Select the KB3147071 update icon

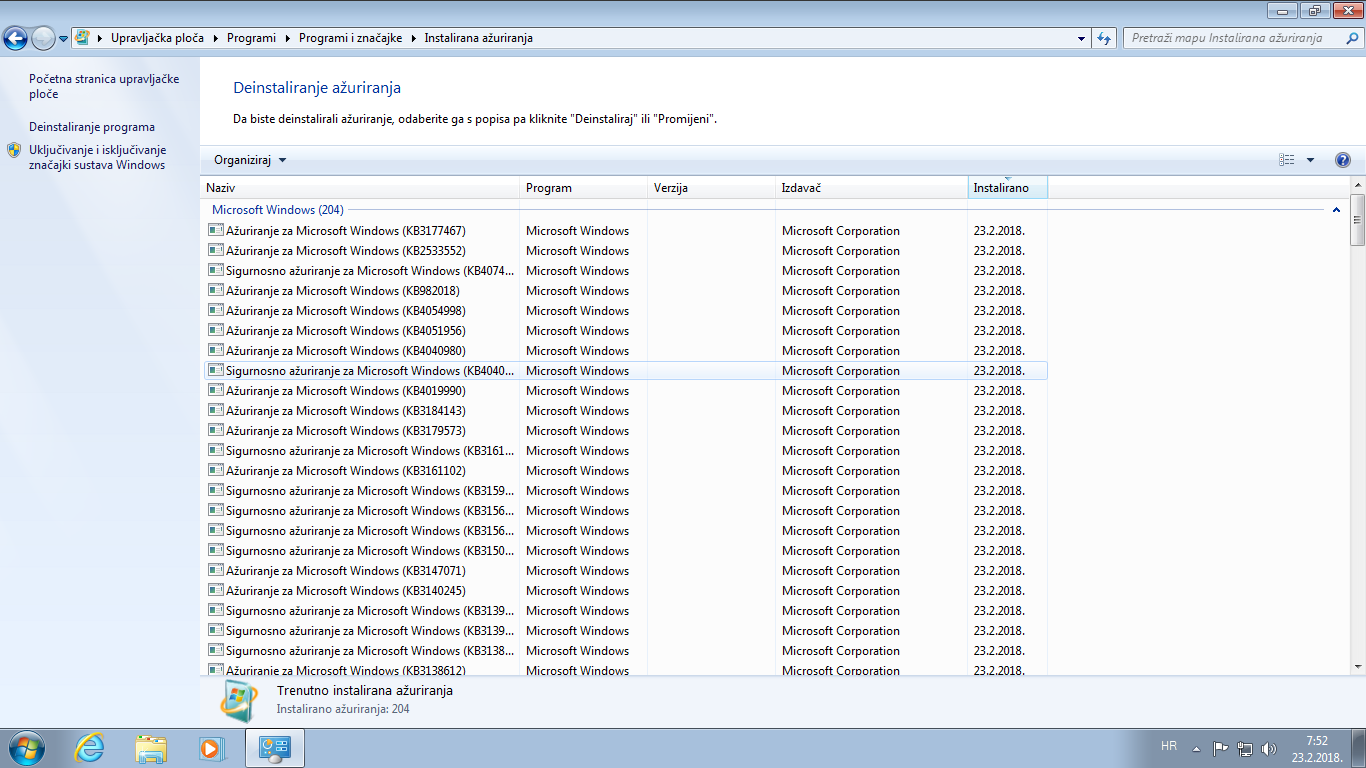coord(215,570)
